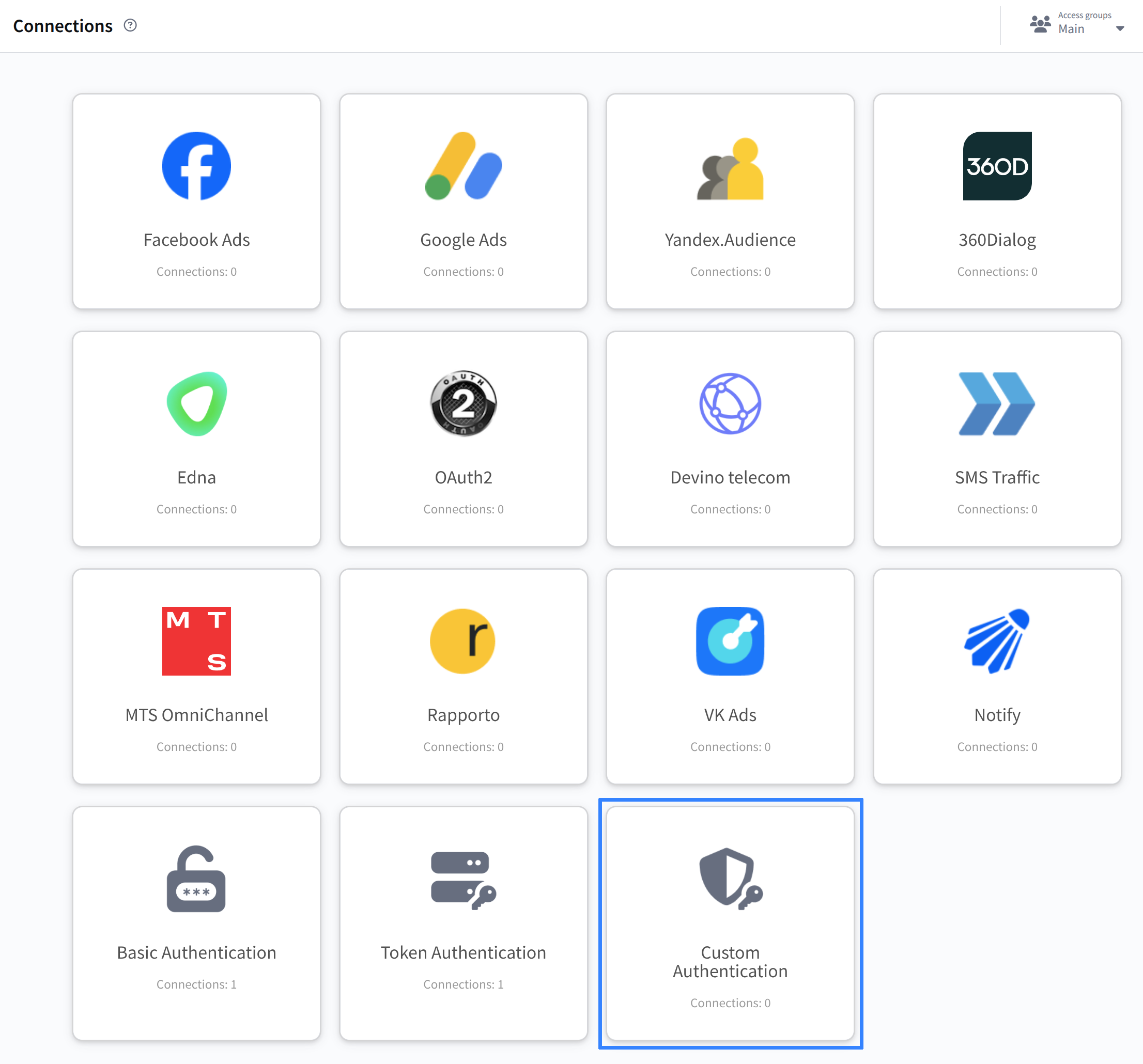Viewport: 1143px width, 1064px height.
Task: Open Devino telecom globe icon
Action: pos(730,403)
